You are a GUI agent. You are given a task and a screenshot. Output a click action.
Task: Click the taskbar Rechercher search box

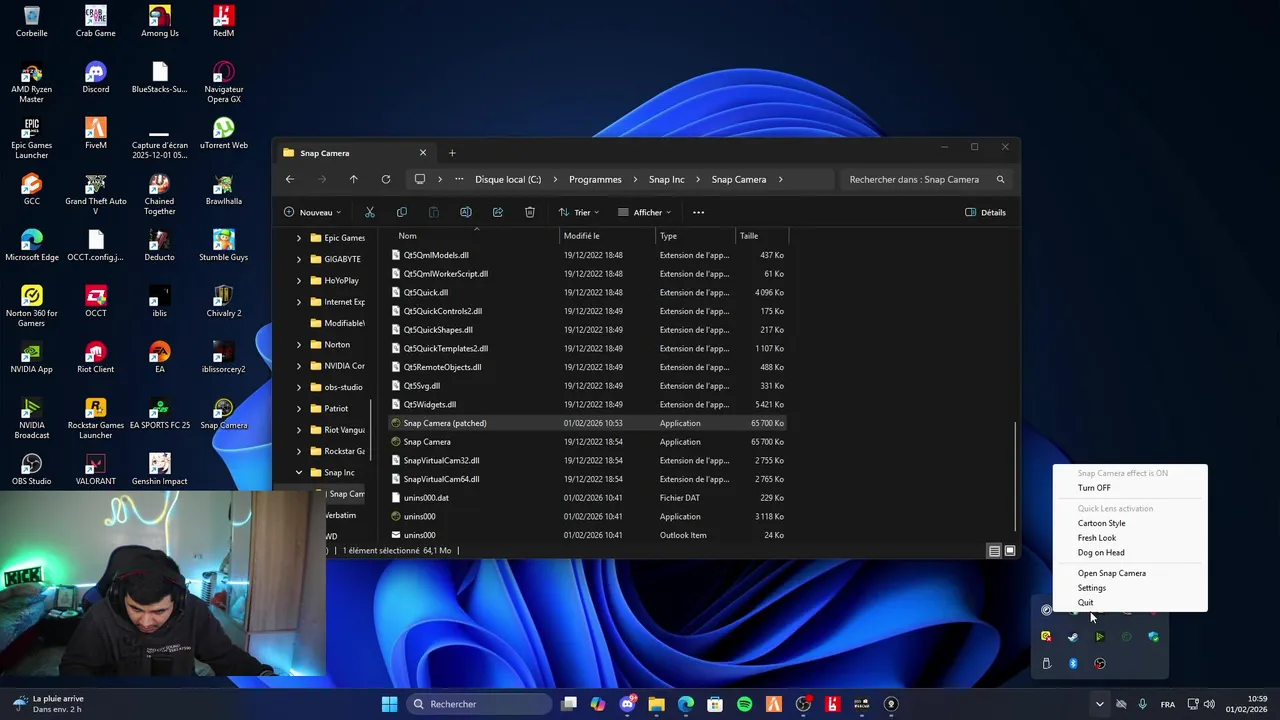pyautogui.click(x=480, y=704)
